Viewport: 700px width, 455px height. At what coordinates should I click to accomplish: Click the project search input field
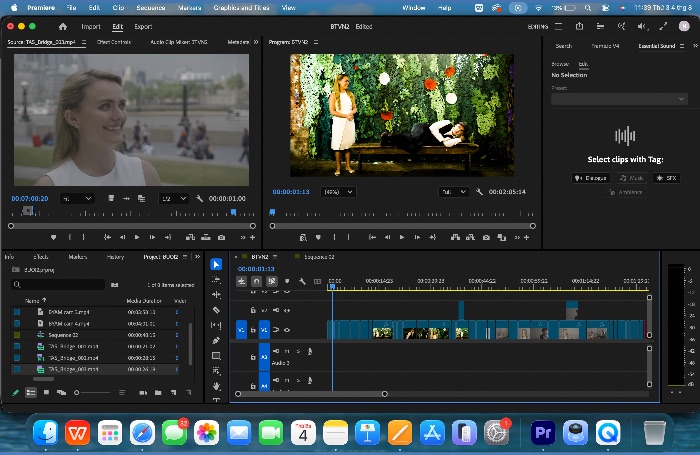coord(58,284)
